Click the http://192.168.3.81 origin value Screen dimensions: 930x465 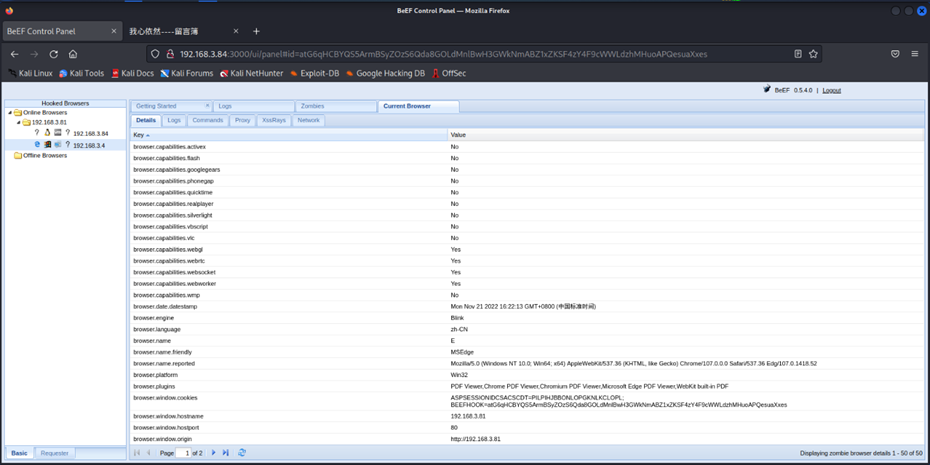click(476, 439)
